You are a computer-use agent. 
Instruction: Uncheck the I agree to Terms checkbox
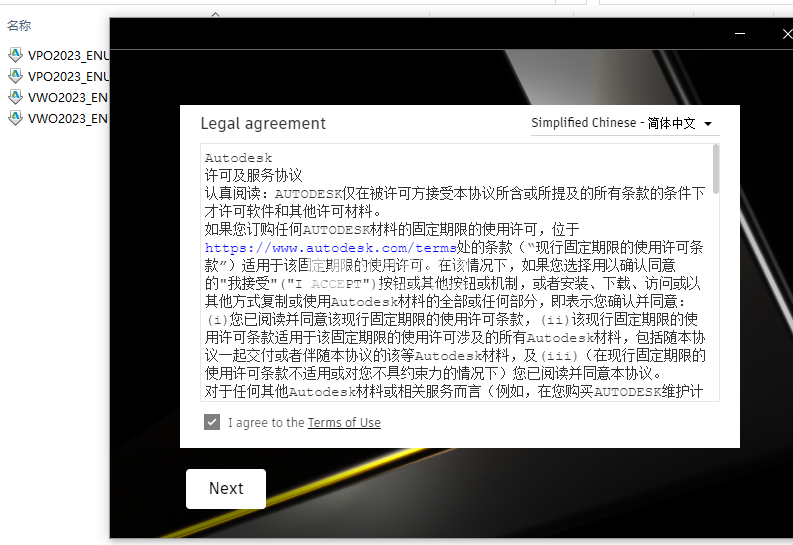click(212, 422)
